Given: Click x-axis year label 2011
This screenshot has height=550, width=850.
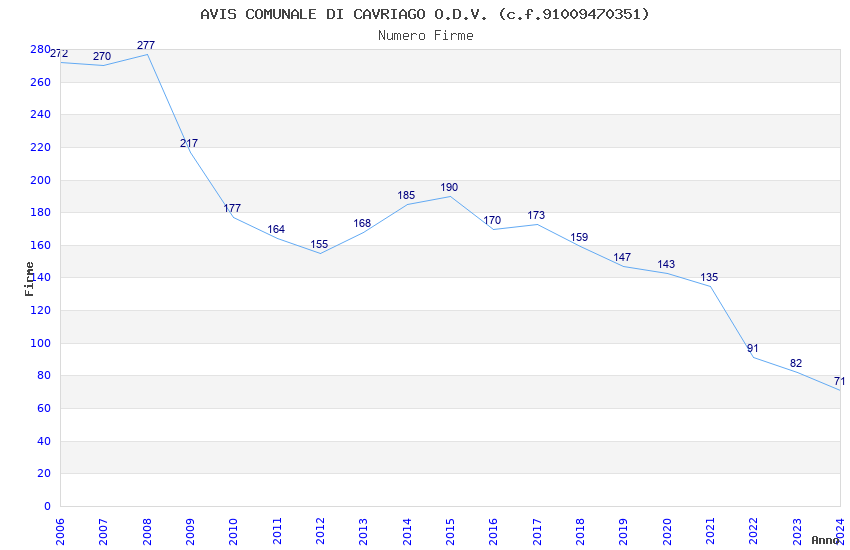Looking at the screenshot, I should coord(277,532).
